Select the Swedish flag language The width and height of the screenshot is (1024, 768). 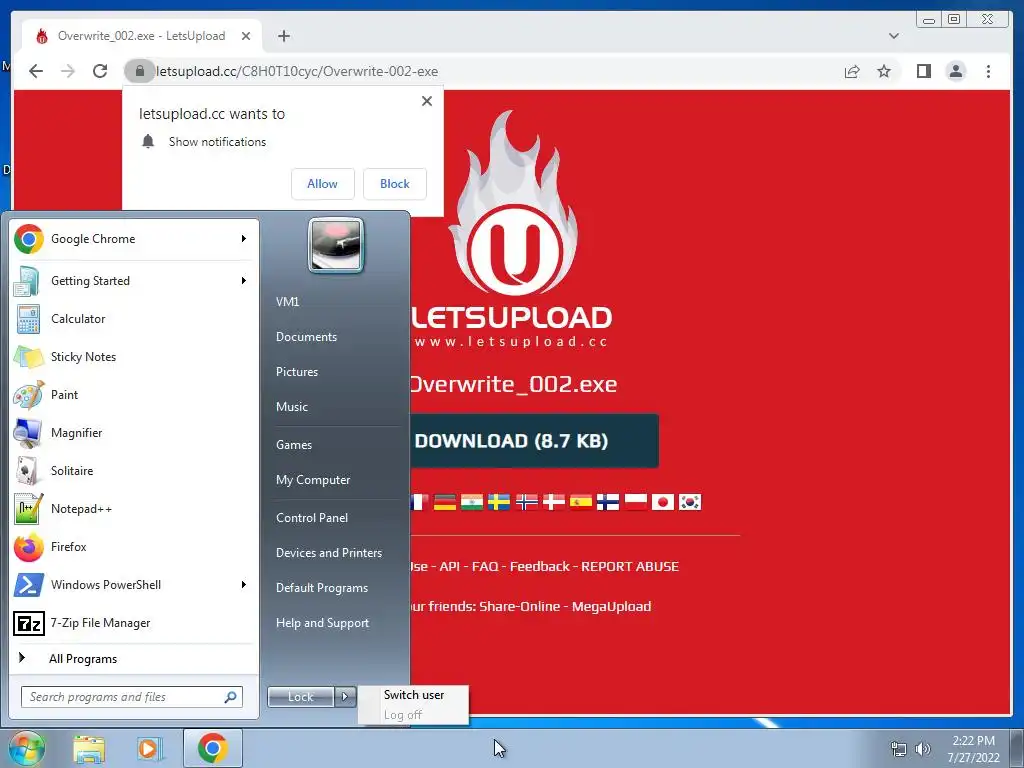[499, 502]
